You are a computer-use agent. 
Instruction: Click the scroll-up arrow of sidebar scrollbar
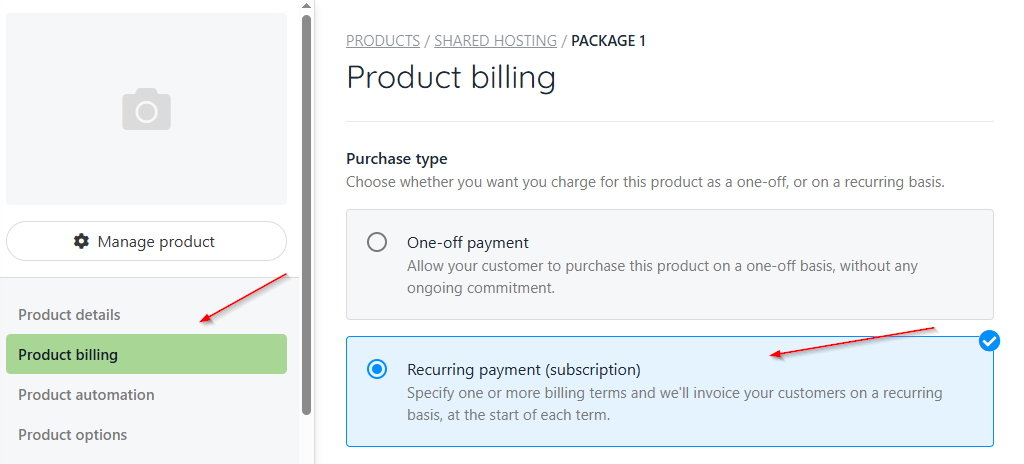[307, 5]
